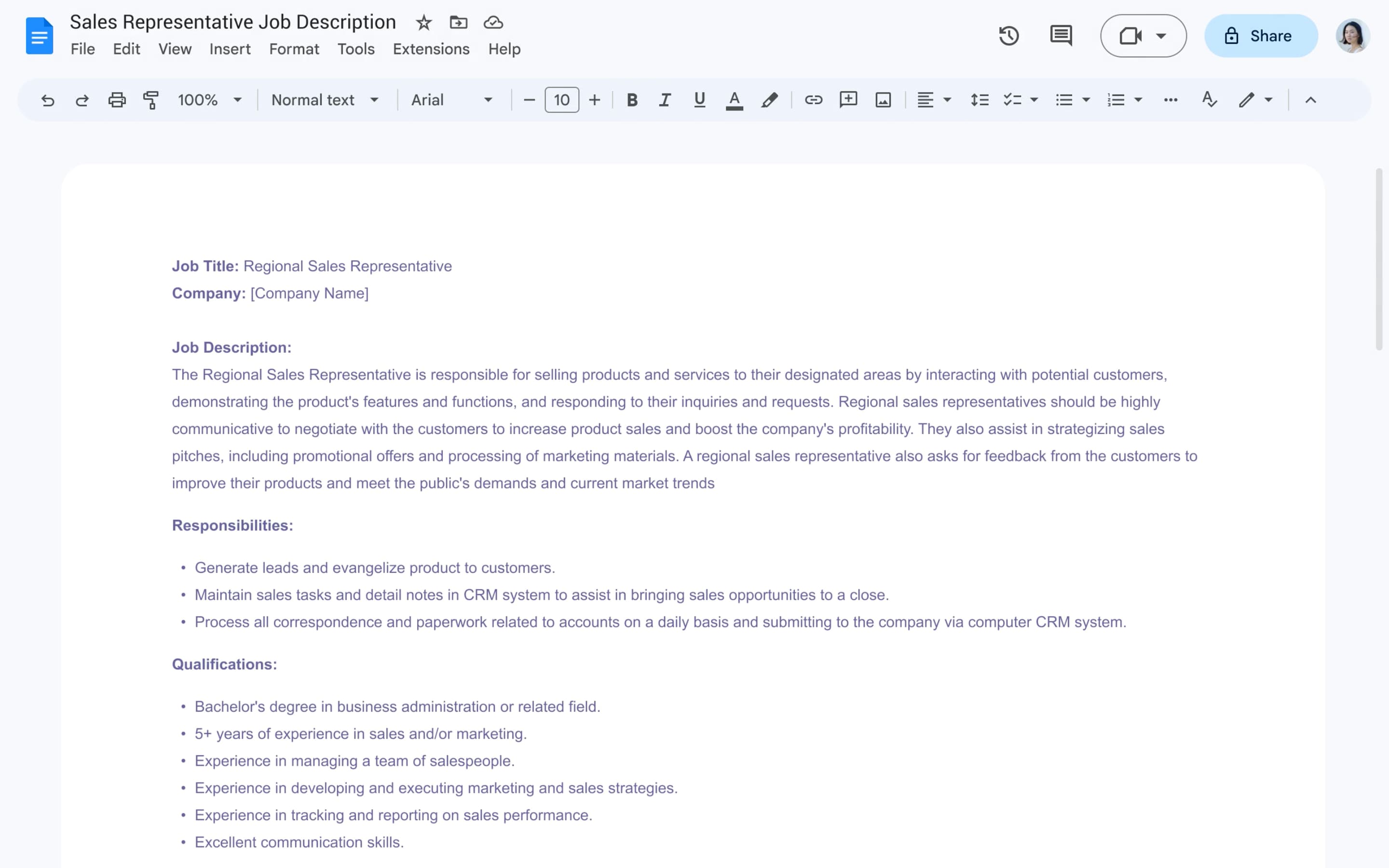
Task: Open the text color picker
Action: click(x=734, y=100)
